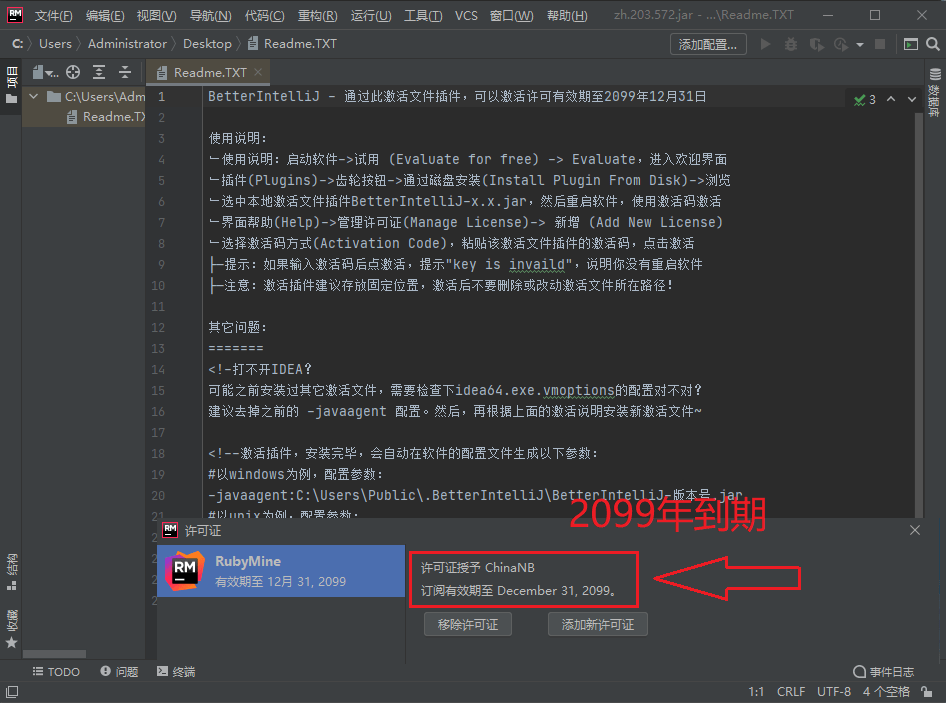This screenshot has height=703, width=946.
Task: Click the project panel horizontal scrollbar
Action: [x=54, y=654]
